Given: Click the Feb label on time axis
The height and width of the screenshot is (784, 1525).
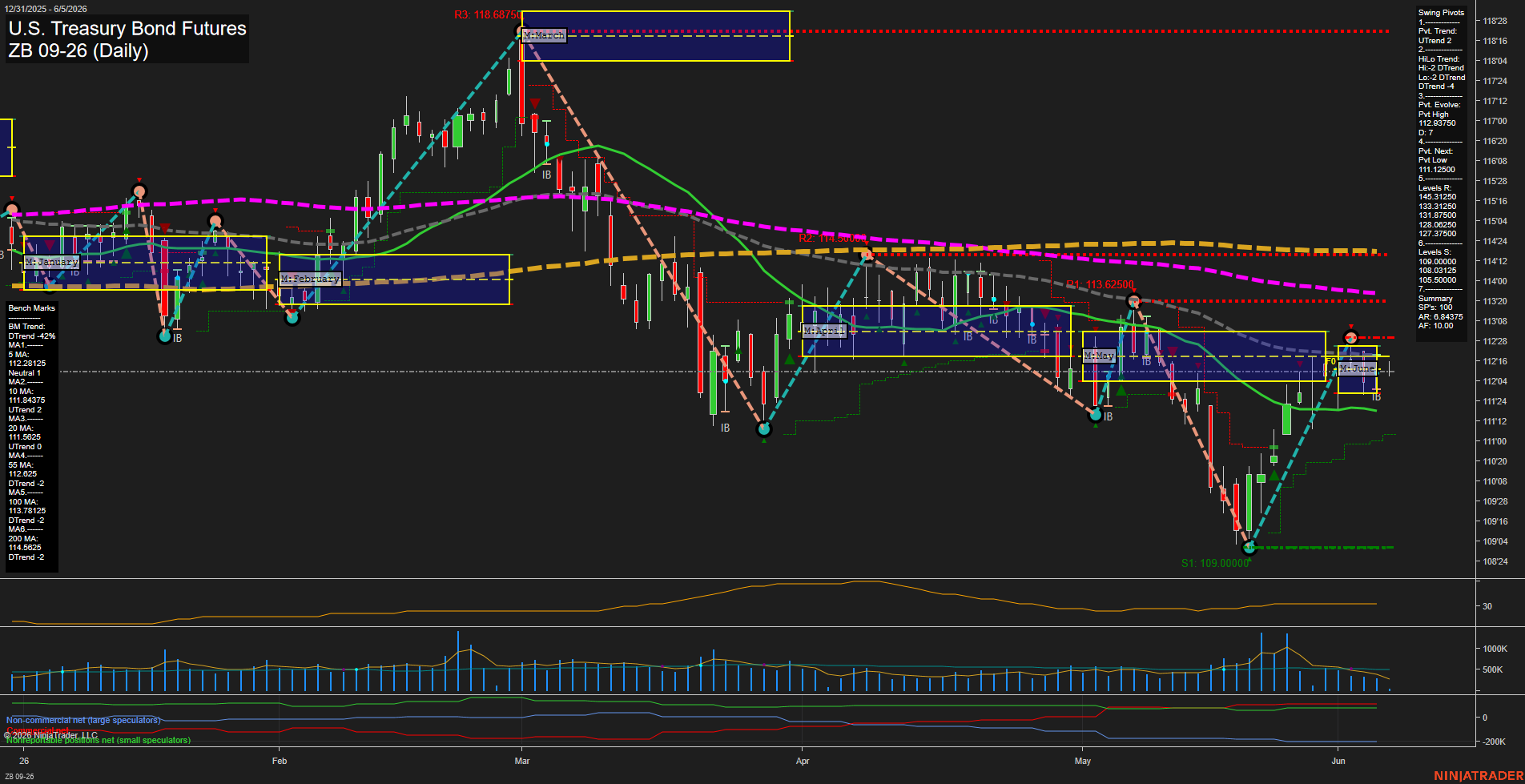Looking at the screenshot, I should 280,761.
